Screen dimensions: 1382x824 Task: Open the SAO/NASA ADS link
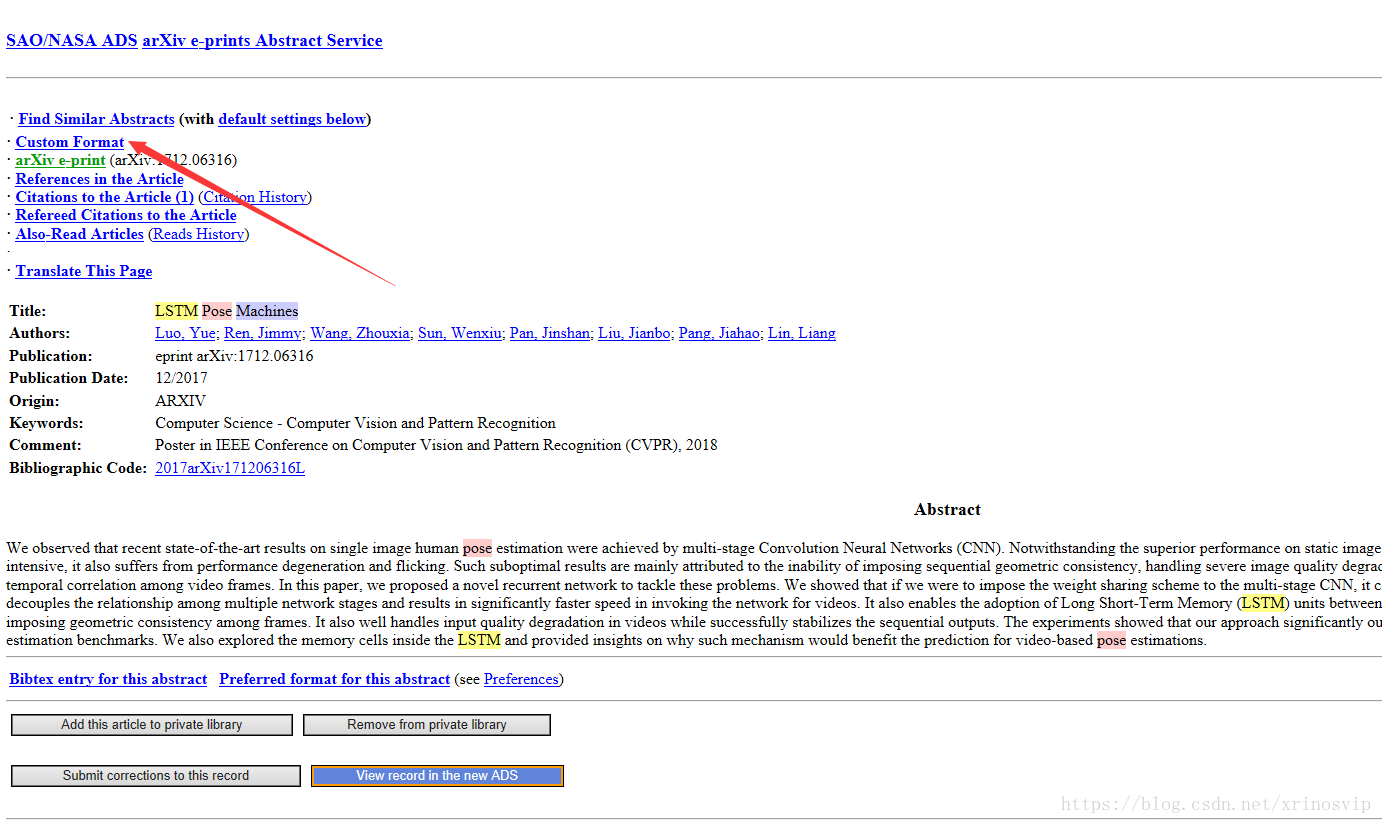point(72,41)
